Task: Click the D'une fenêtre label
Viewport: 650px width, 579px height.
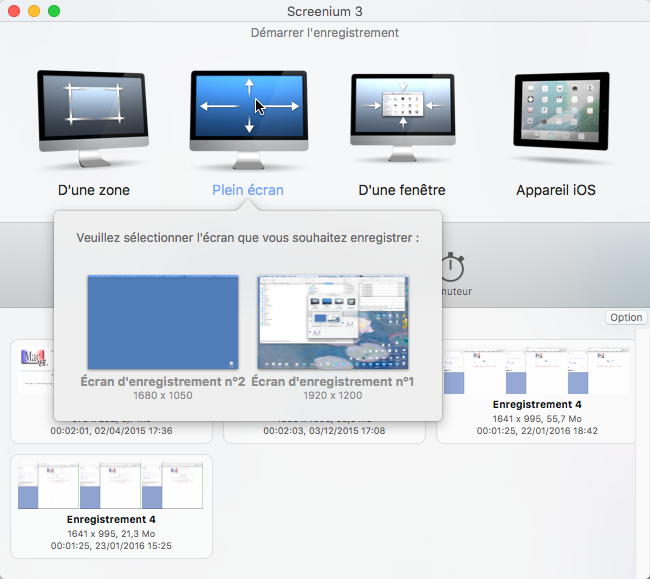Action: pyautogui.click(x=402, y=190)
